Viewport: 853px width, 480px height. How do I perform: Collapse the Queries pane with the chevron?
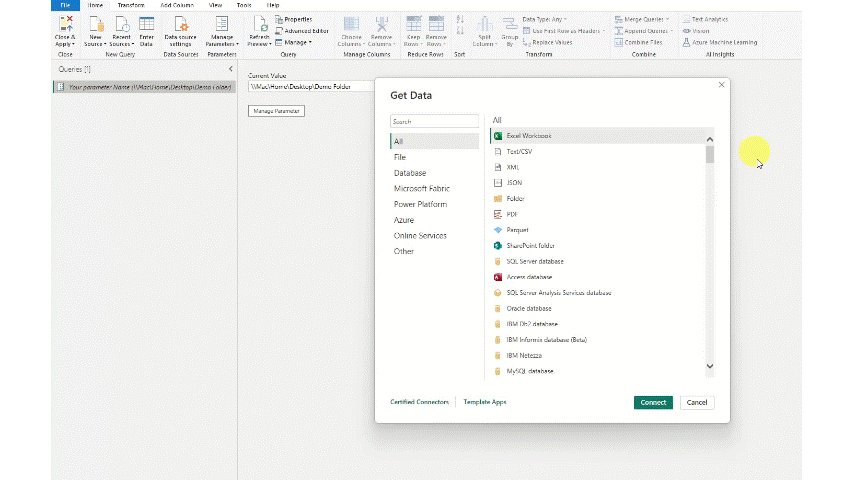231,69
